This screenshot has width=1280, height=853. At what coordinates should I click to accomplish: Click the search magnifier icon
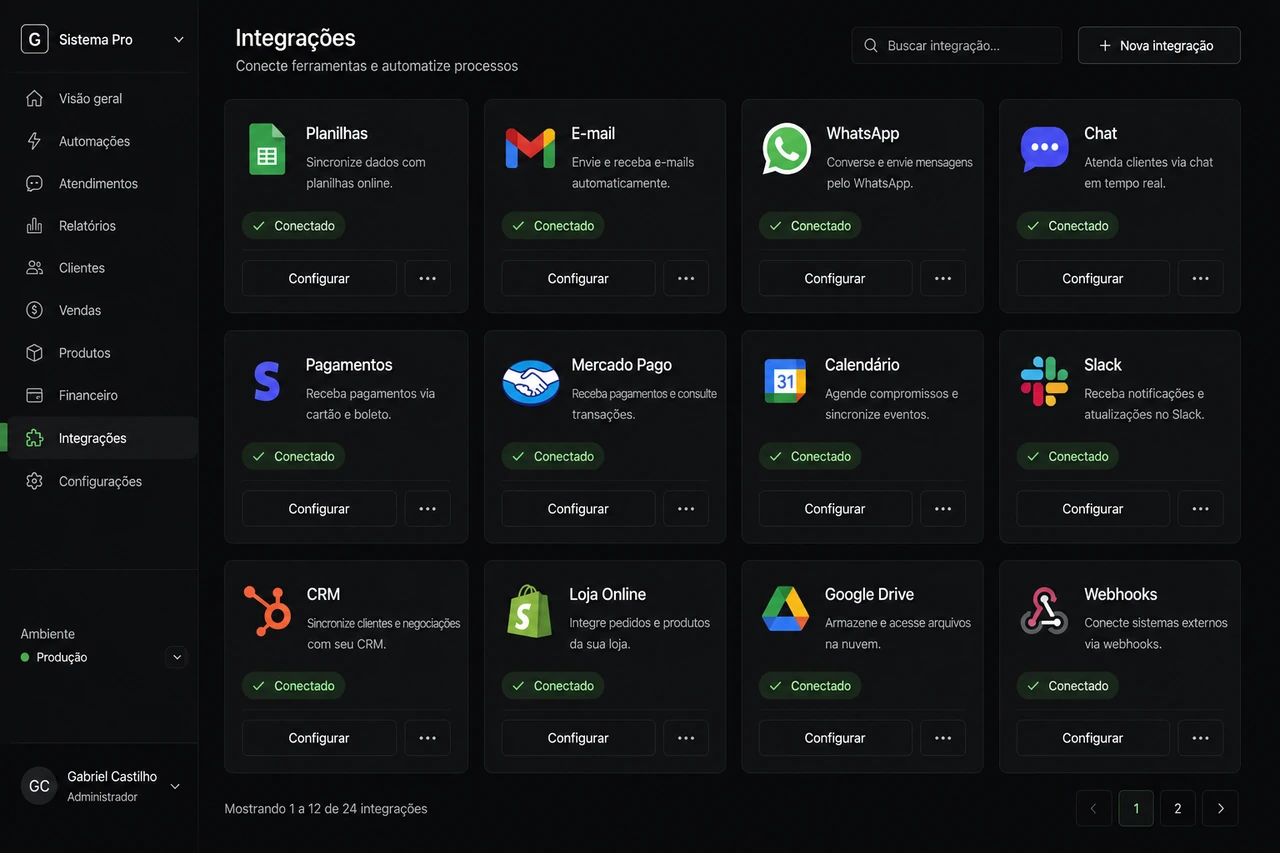(871, 45)
